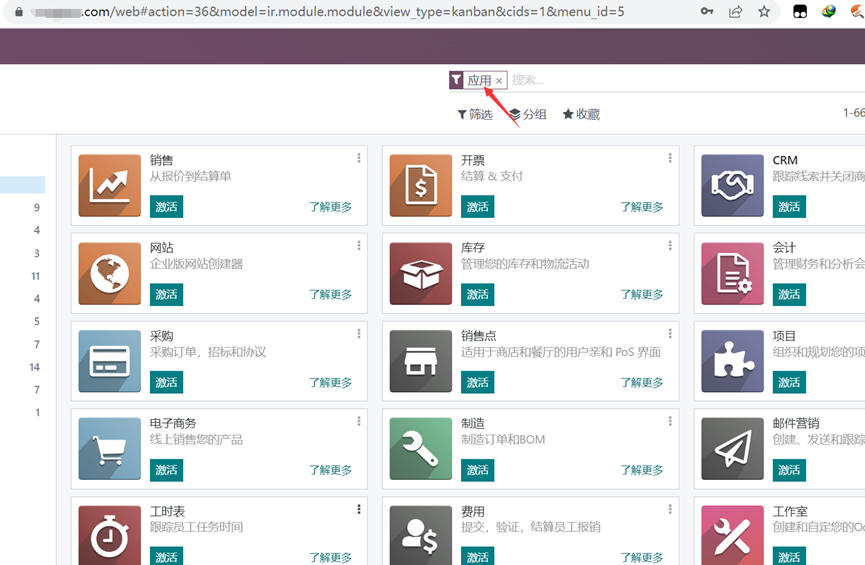Click the colorful globe browser extension icon
The width and height of the screenshot is (865, 565).
click(x=829, y=11)
